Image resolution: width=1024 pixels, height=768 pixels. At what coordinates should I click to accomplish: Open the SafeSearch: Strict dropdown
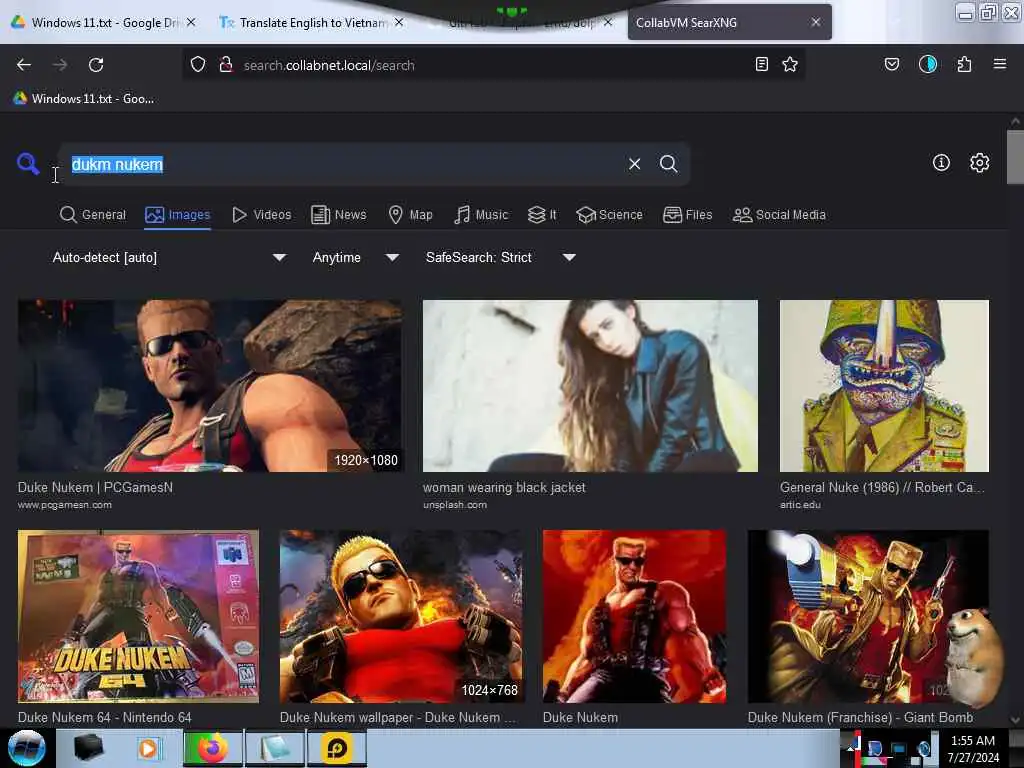tap(500, 257)
